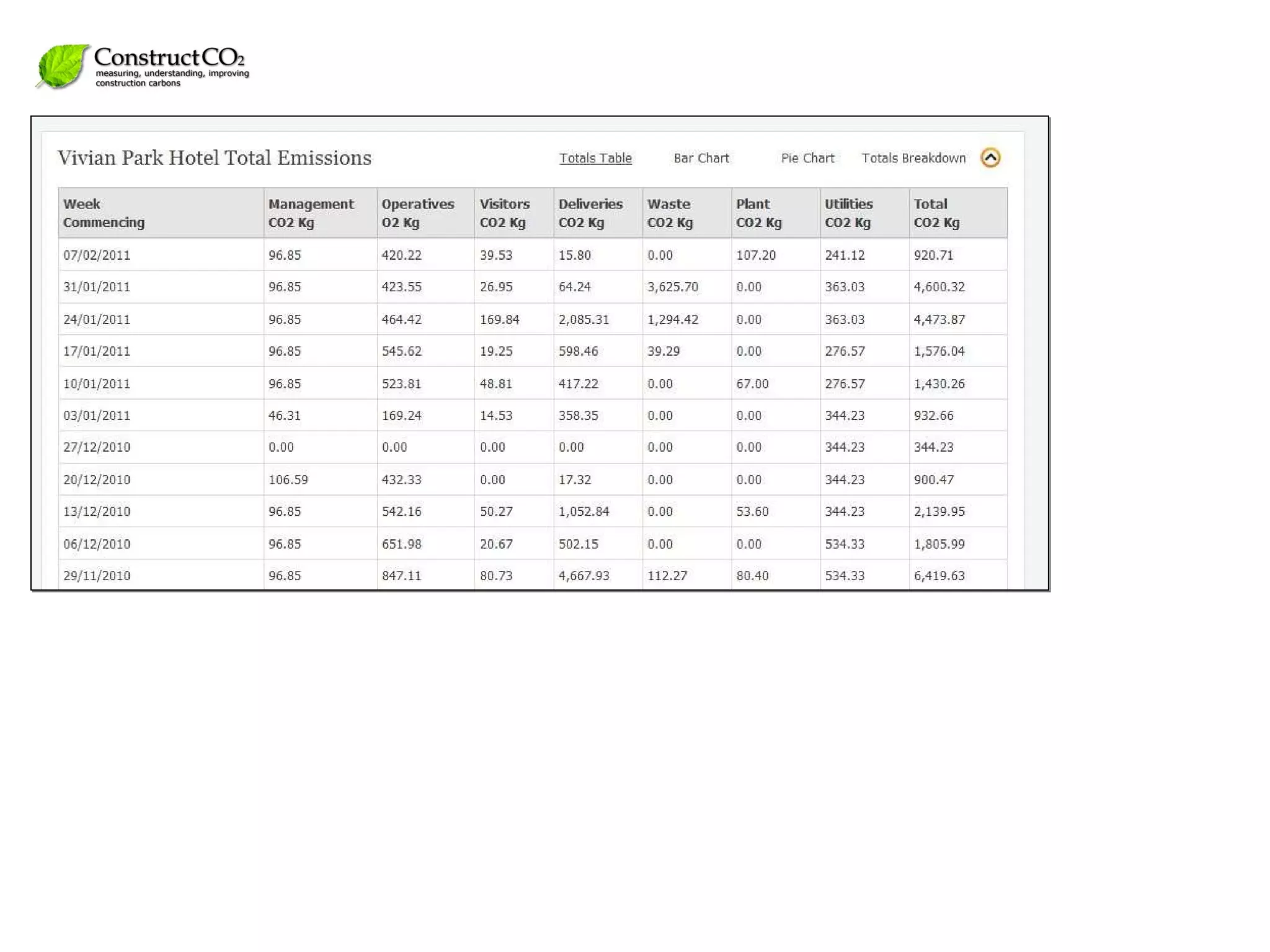Image resolution: width=1270 pixels, height=952 pixels.
Task: Click the Plant CO2 Kg header
Action: point(758,213)
